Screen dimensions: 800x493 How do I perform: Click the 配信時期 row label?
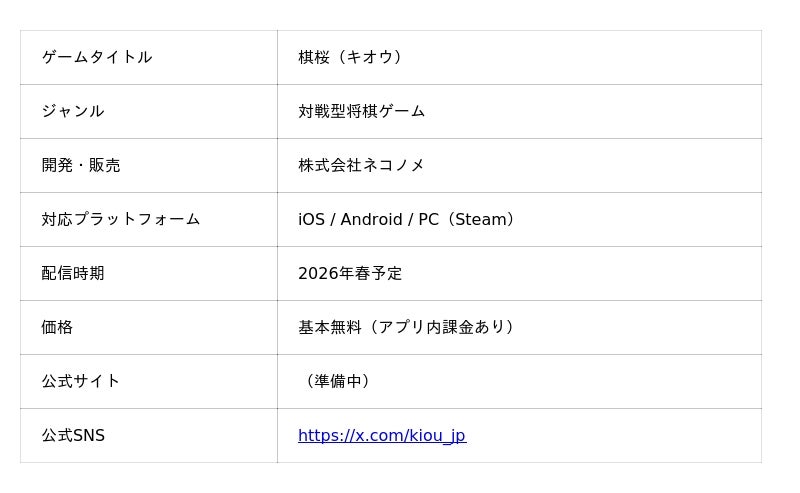(73, 274)
